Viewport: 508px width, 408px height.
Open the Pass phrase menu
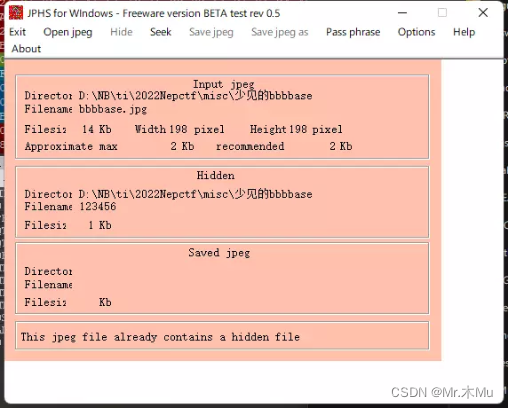coord(353,32)
